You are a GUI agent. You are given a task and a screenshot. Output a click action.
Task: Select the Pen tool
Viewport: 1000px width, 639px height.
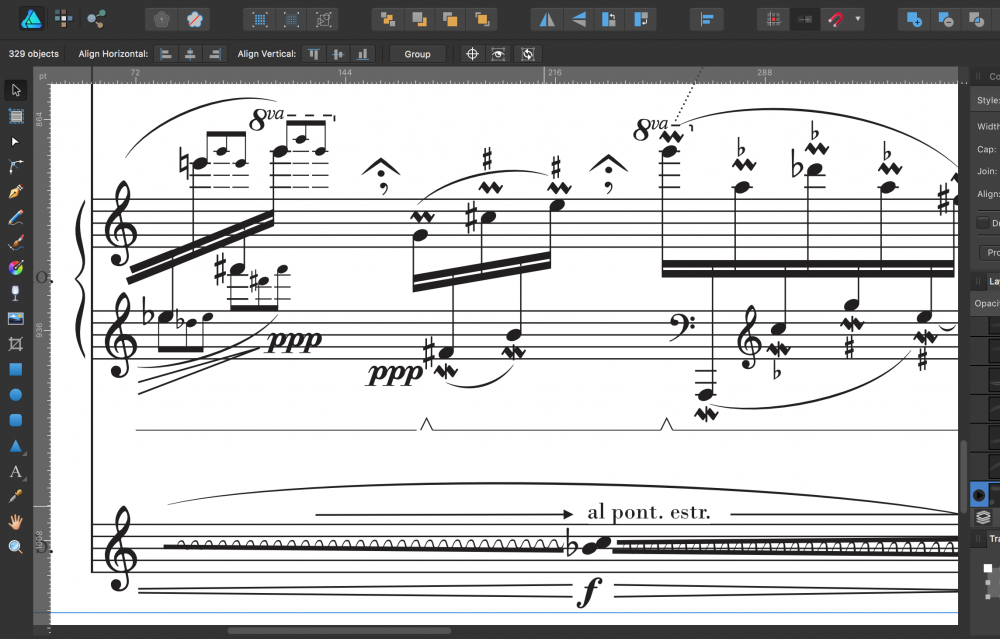pos(15,191)
